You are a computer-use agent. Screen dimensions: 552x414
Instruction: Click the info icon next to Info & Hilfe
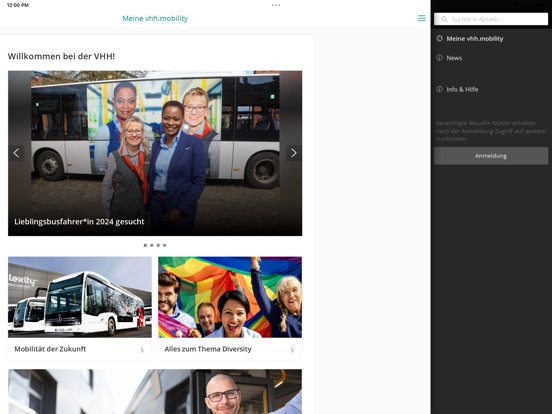pyautogui.click(x=439, y=89)
